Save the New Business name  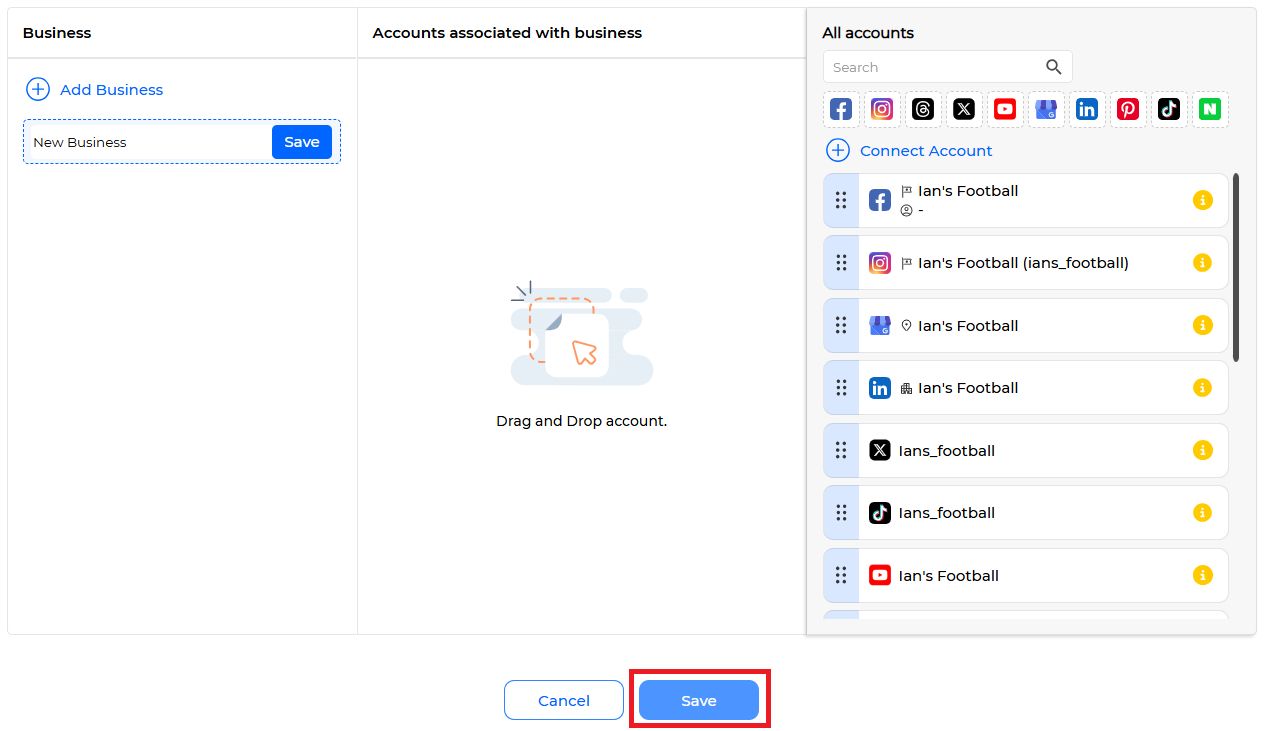point(302,142)
